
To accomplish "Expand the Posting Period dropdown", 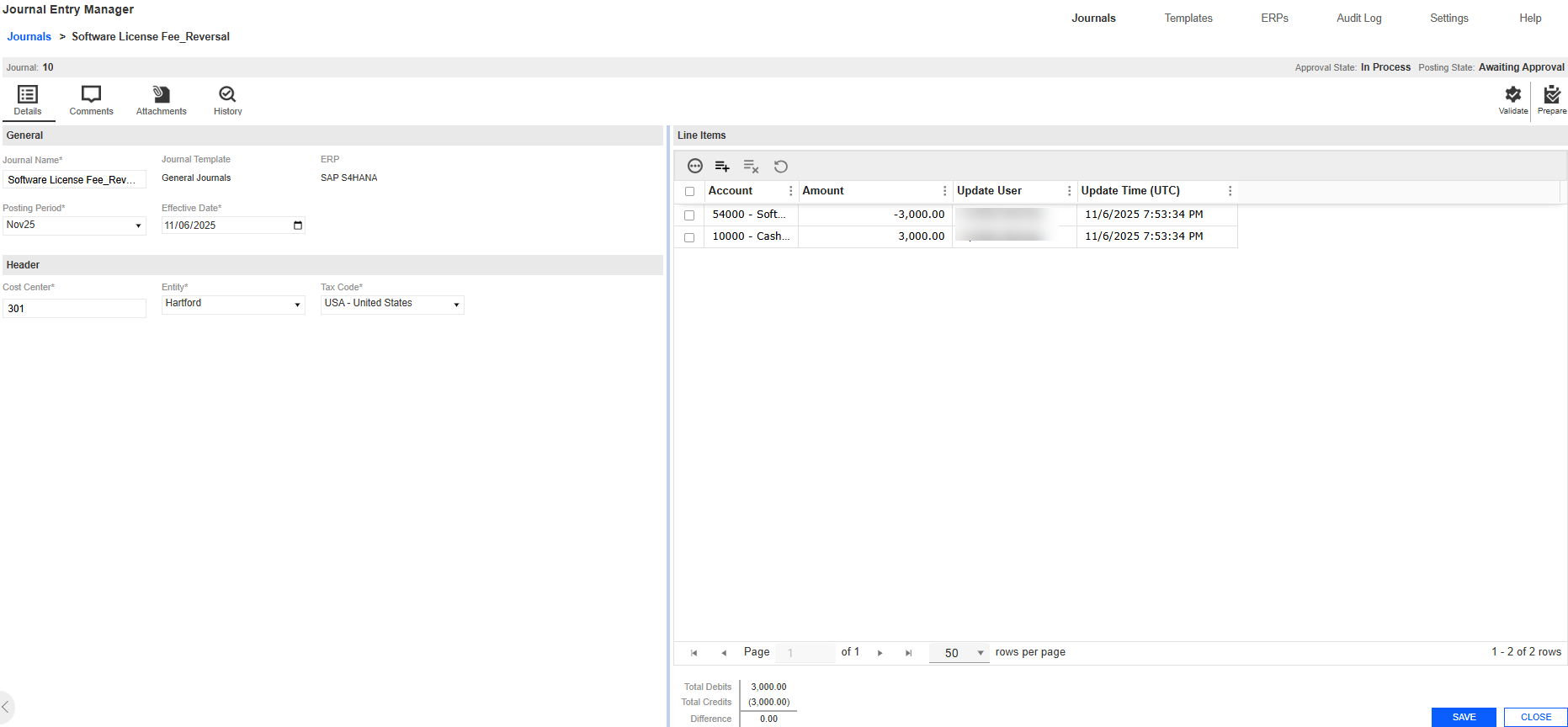I will (138, 226).
